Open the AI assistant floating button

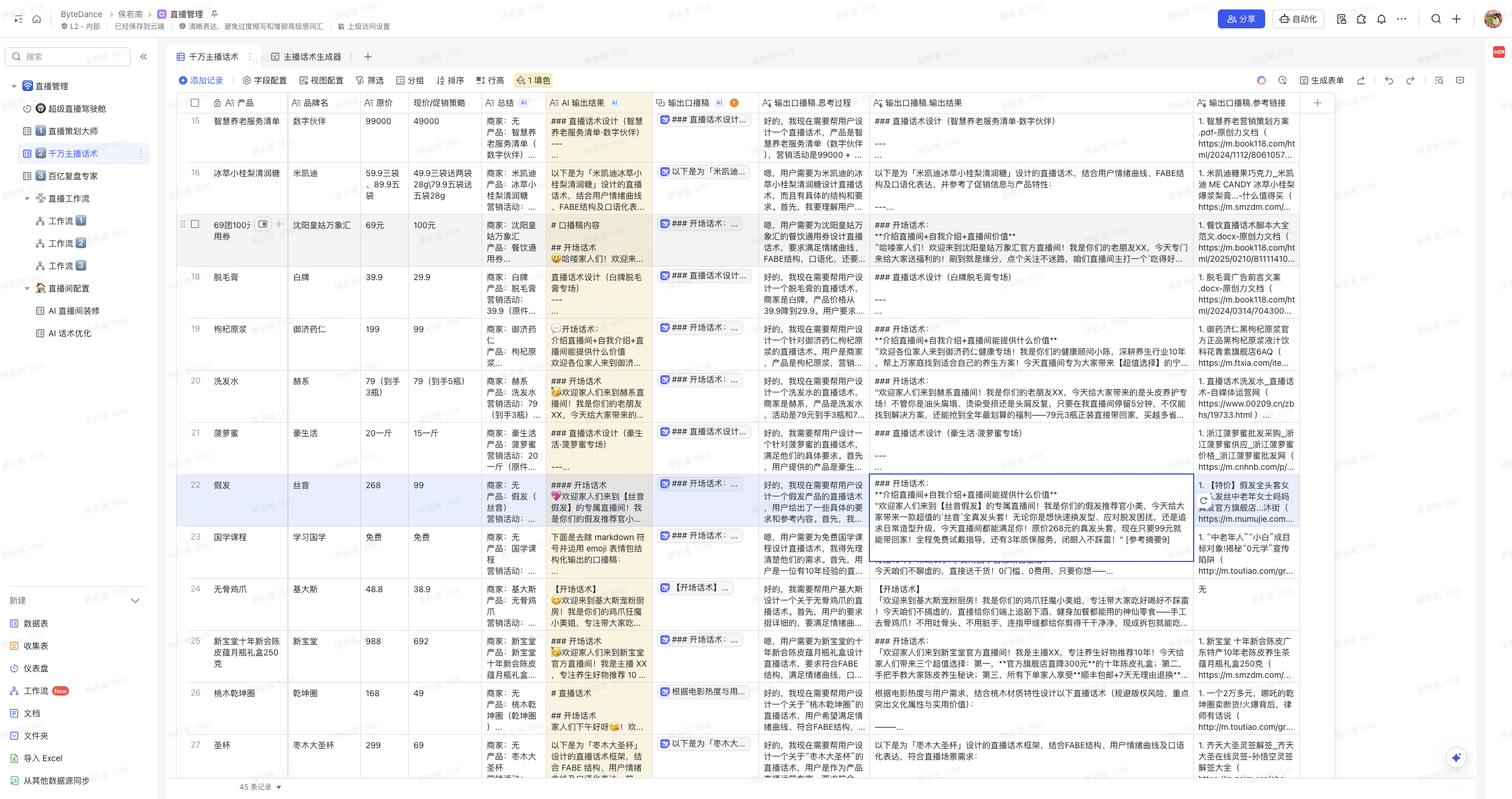1456,758
